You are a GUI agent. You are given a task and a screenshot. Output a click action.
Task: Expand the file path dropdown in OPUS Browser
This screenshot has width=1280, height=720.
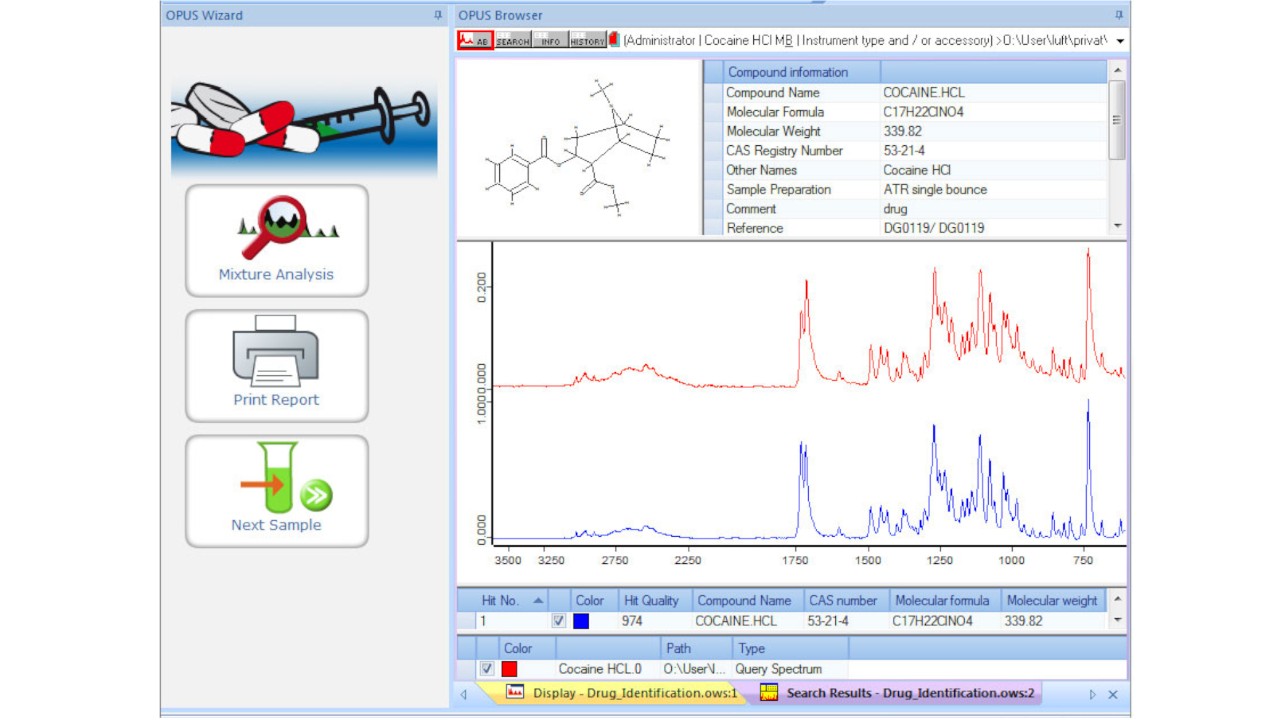click(1119, 41)
